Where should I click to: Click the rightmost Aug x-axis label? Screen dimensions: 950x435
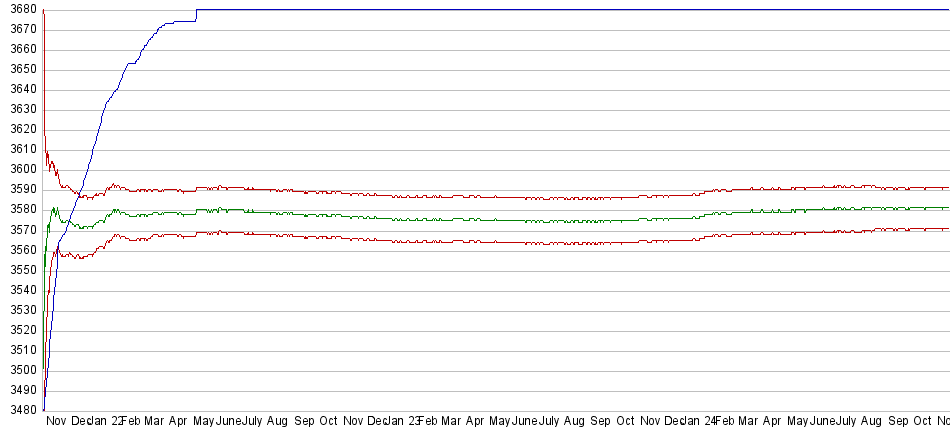click(870, 422)
